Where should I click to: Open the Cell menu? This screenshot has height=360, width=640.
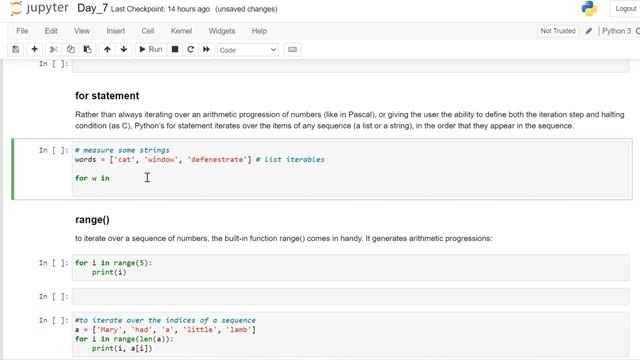tap(148, 31)
